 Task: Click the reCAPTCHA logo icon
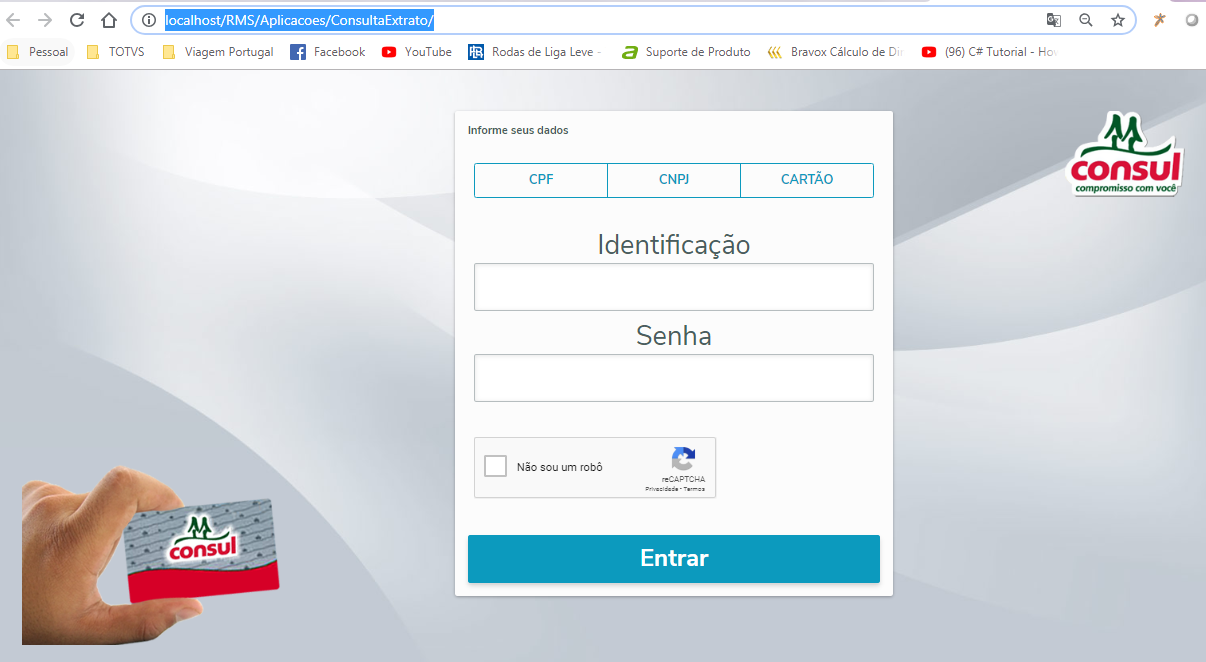tap(683, 459)
